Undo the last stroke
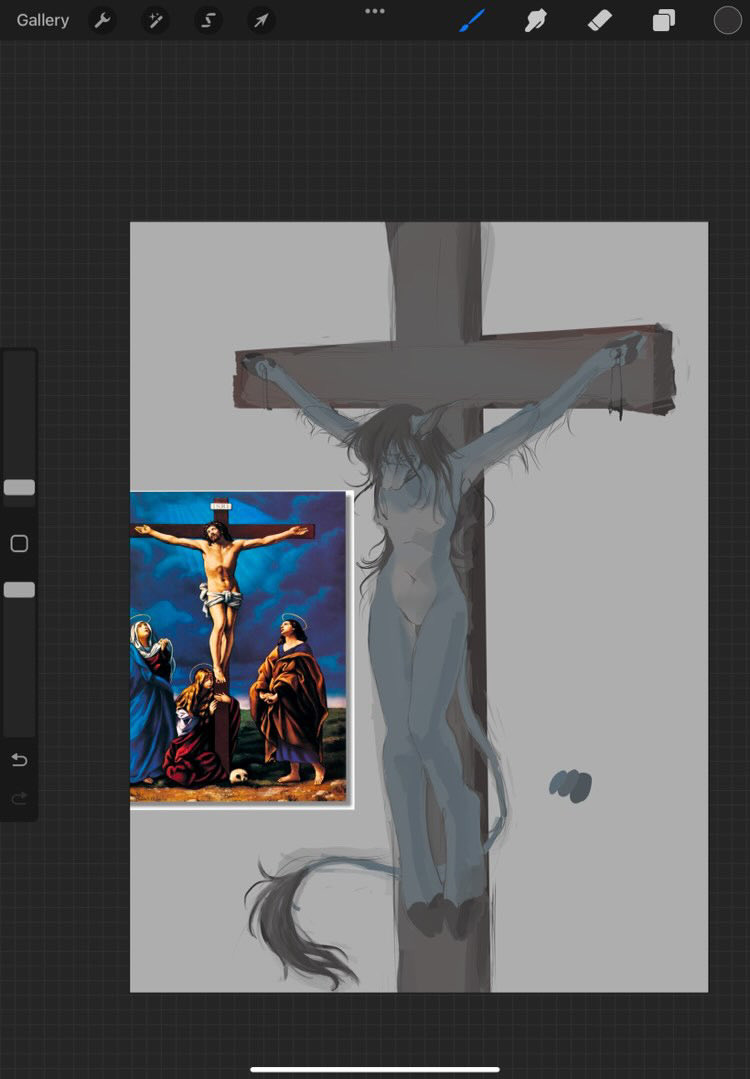 point(19,760)
